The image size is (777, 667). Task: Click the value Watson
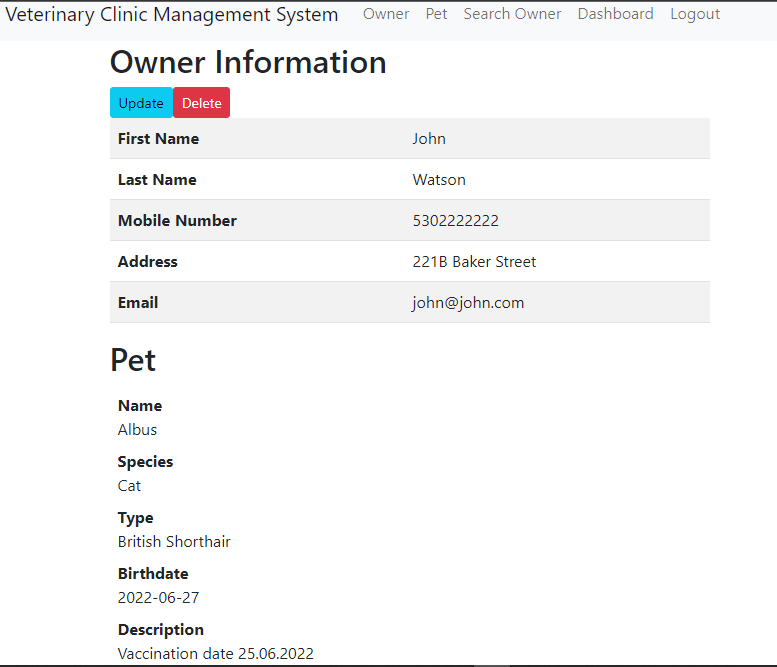pos(439,180)
